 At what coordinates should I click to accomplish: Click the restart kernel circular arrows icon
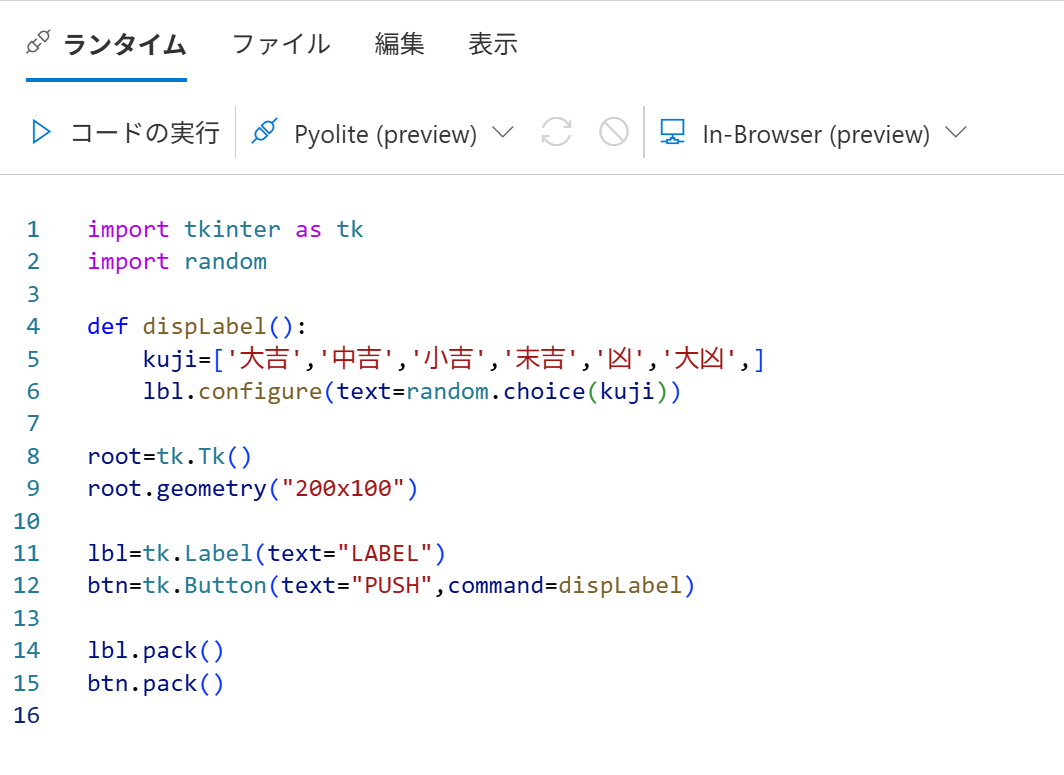pyautogui.click(x=556, y=132)
